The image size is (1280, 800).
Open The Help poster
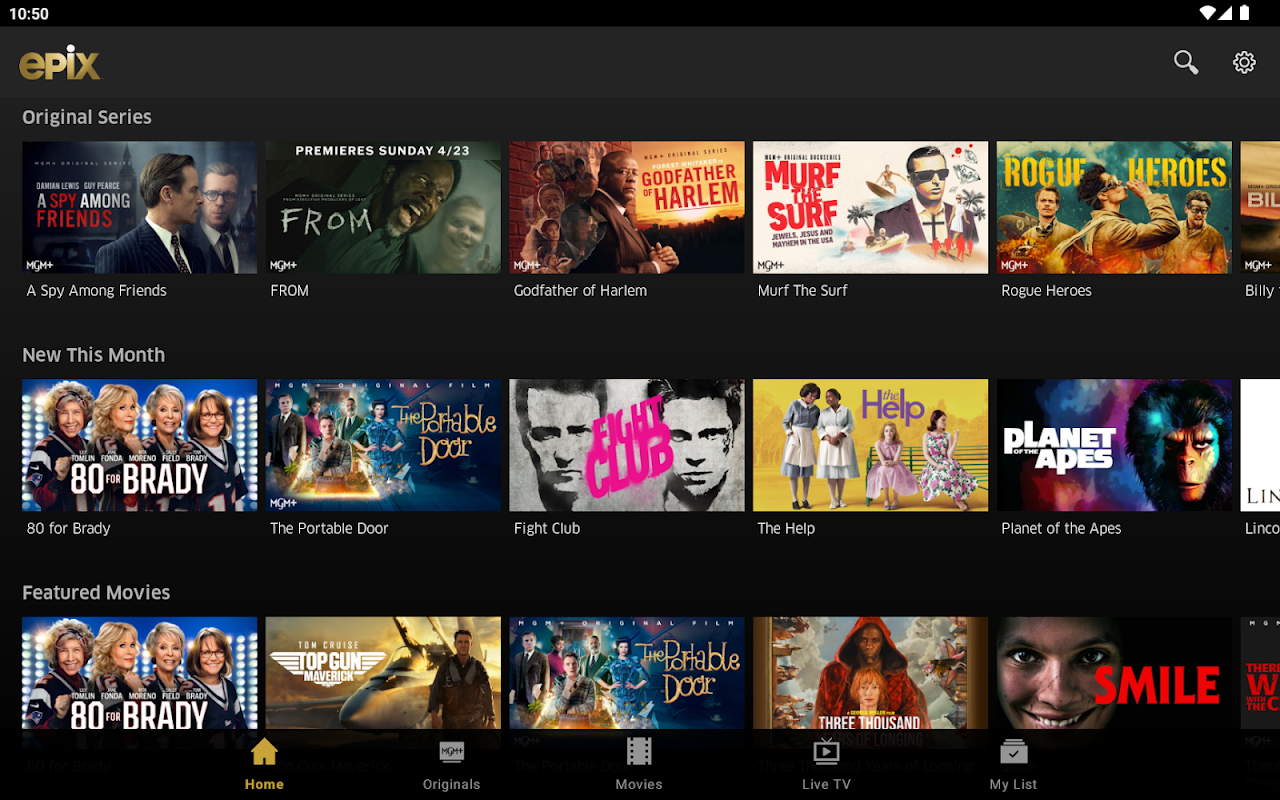870,445
